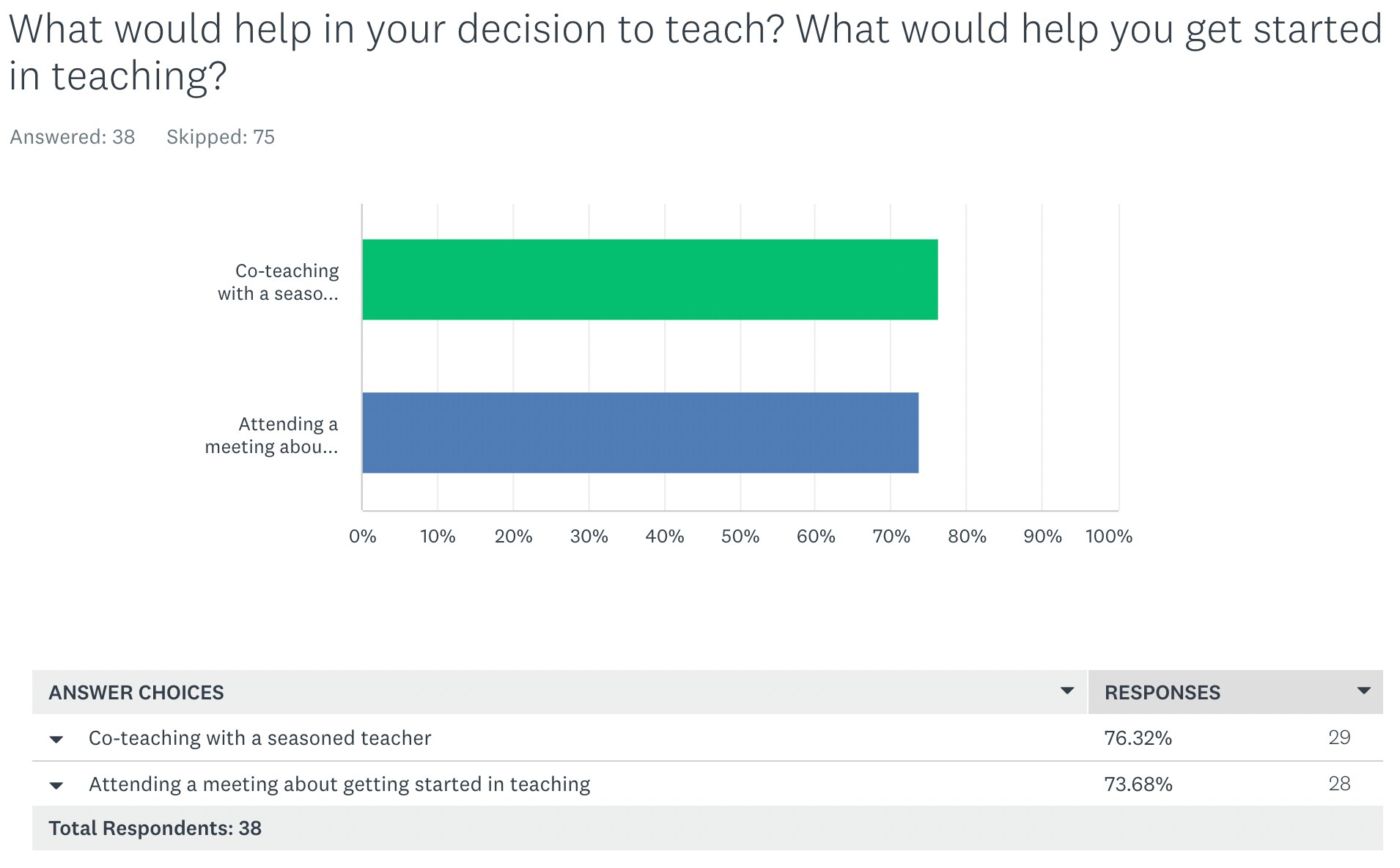Open the Answer Choices column sort dropdown
The height and width of the screenshot is (868, 1400).
point(1067,691)
